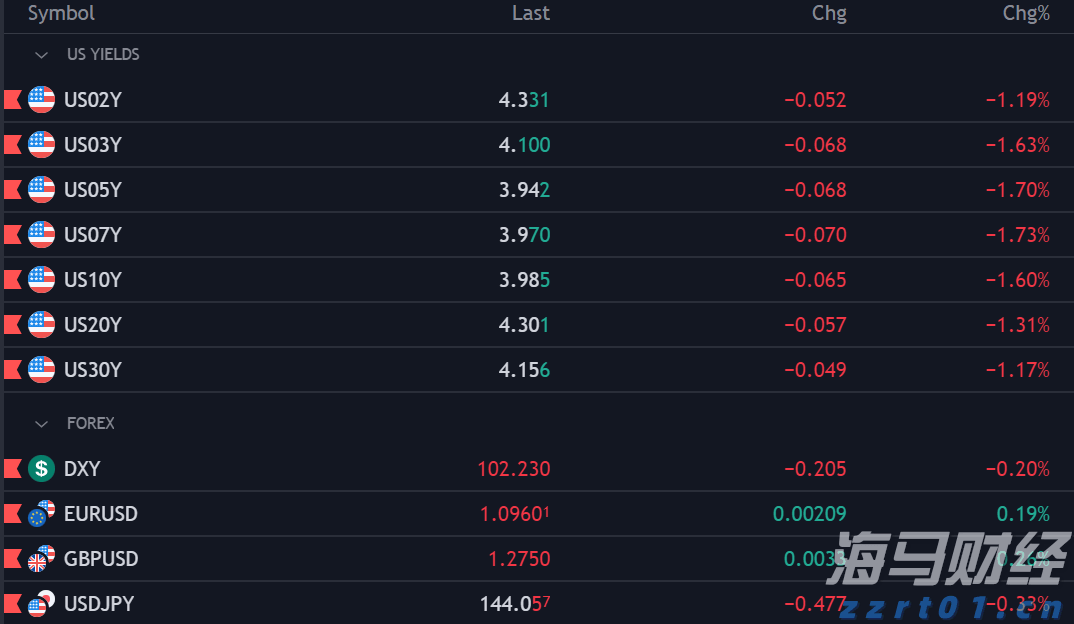Toggle the red flag marker on US03Y
The height and width of the screenshot is (624, 1074).
pos(13,145)
